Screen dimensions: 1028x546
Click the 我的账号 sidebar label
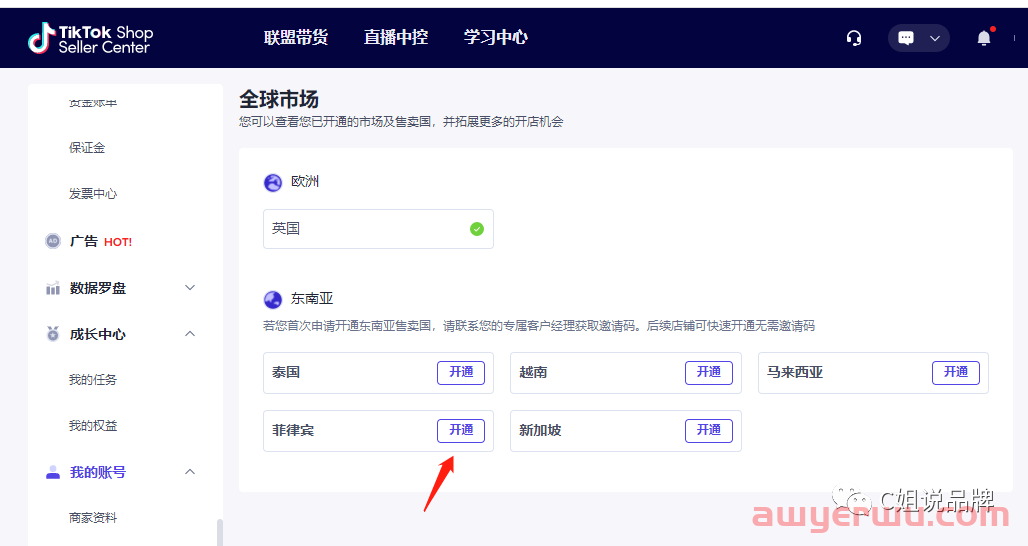[98, 472]
